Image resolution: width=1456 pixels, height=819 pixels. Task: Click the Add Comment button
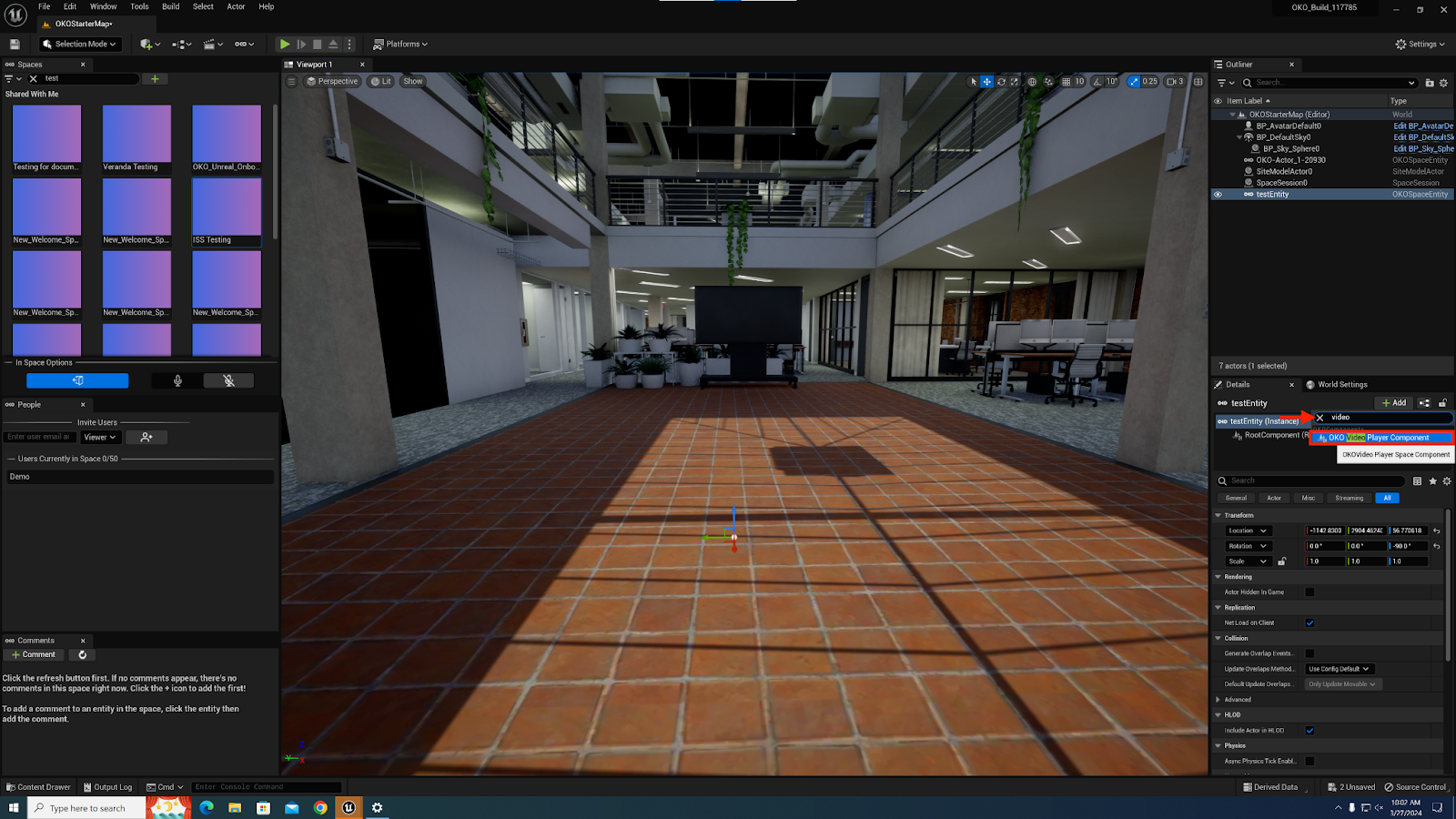pyautogui.click(x=34, y=655)
